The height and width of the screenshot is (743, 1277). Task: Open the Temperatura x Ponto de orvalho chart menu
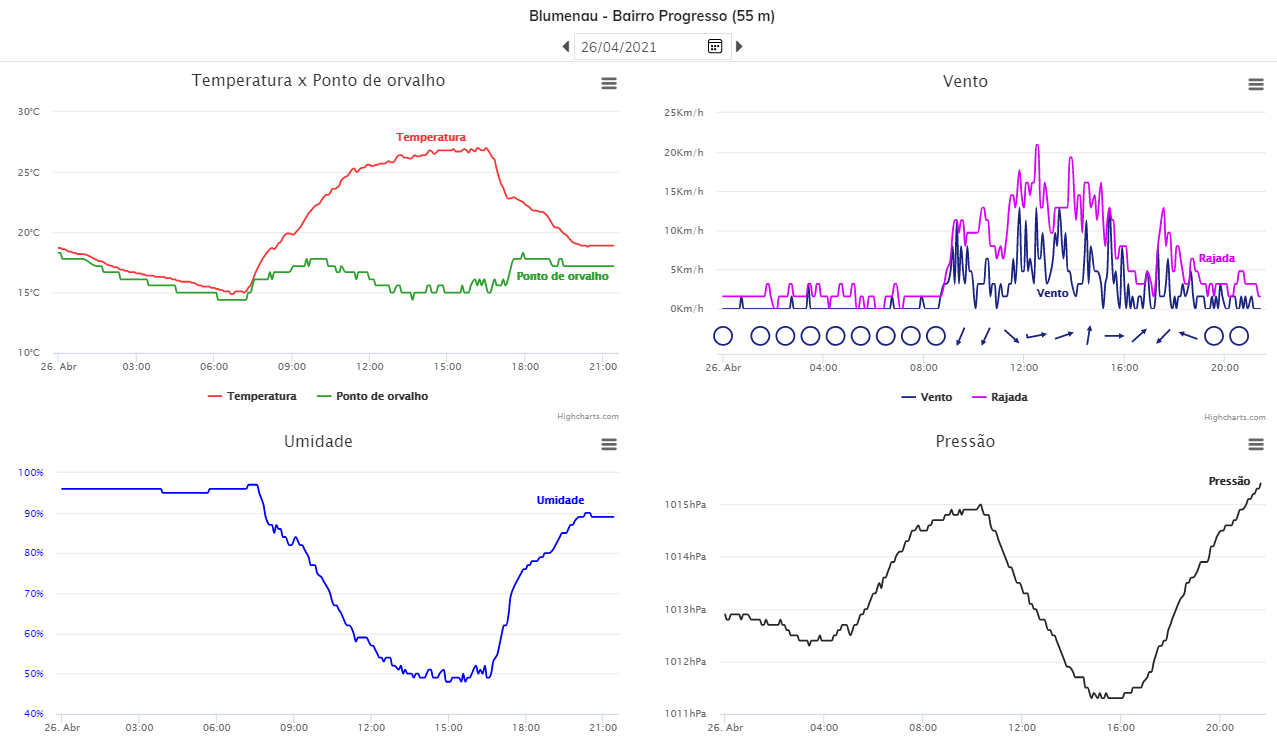(x=609, y=84)
